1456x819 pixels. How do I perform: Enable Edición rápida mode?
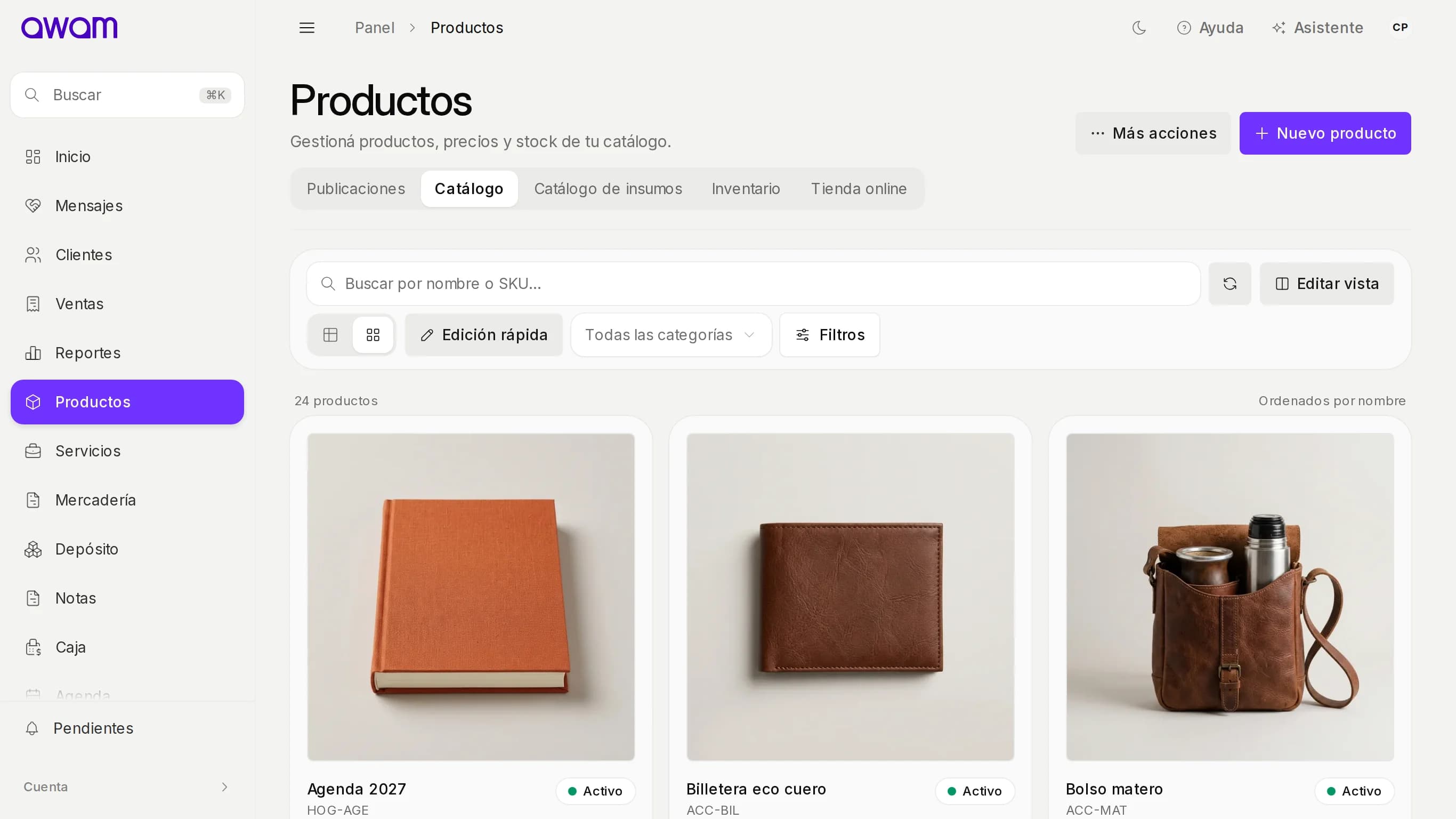pos(484,335)
